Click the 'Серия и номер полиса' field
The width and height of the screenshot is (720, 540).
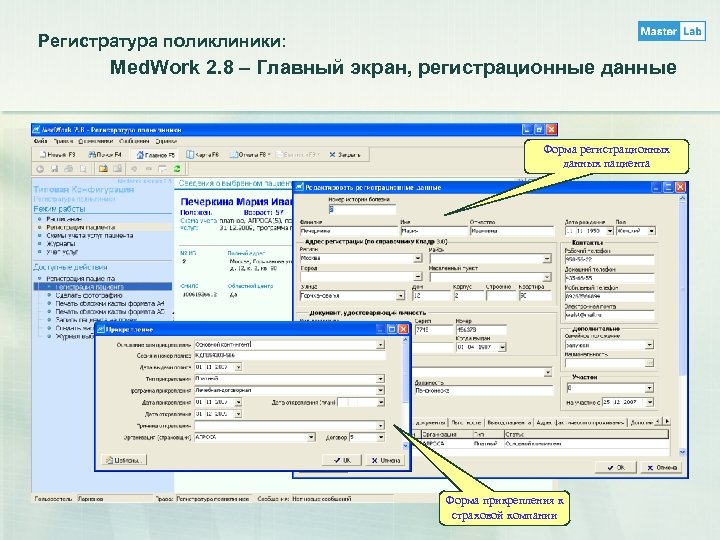click(x=290, y=355)
